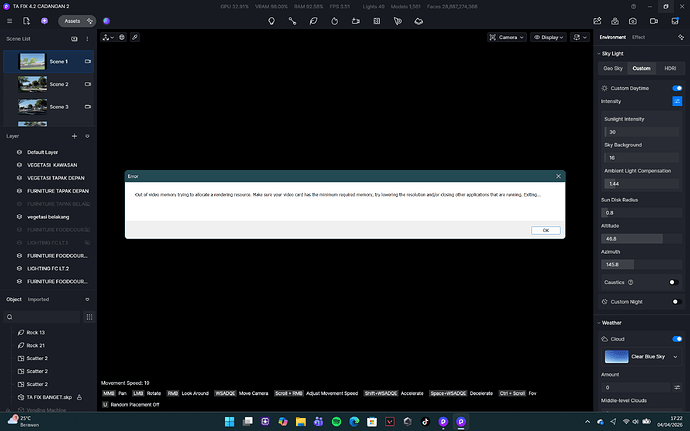Viewport: 690px width, 431px height.
Task: Click the object list columns view icon
Action: 89,317
